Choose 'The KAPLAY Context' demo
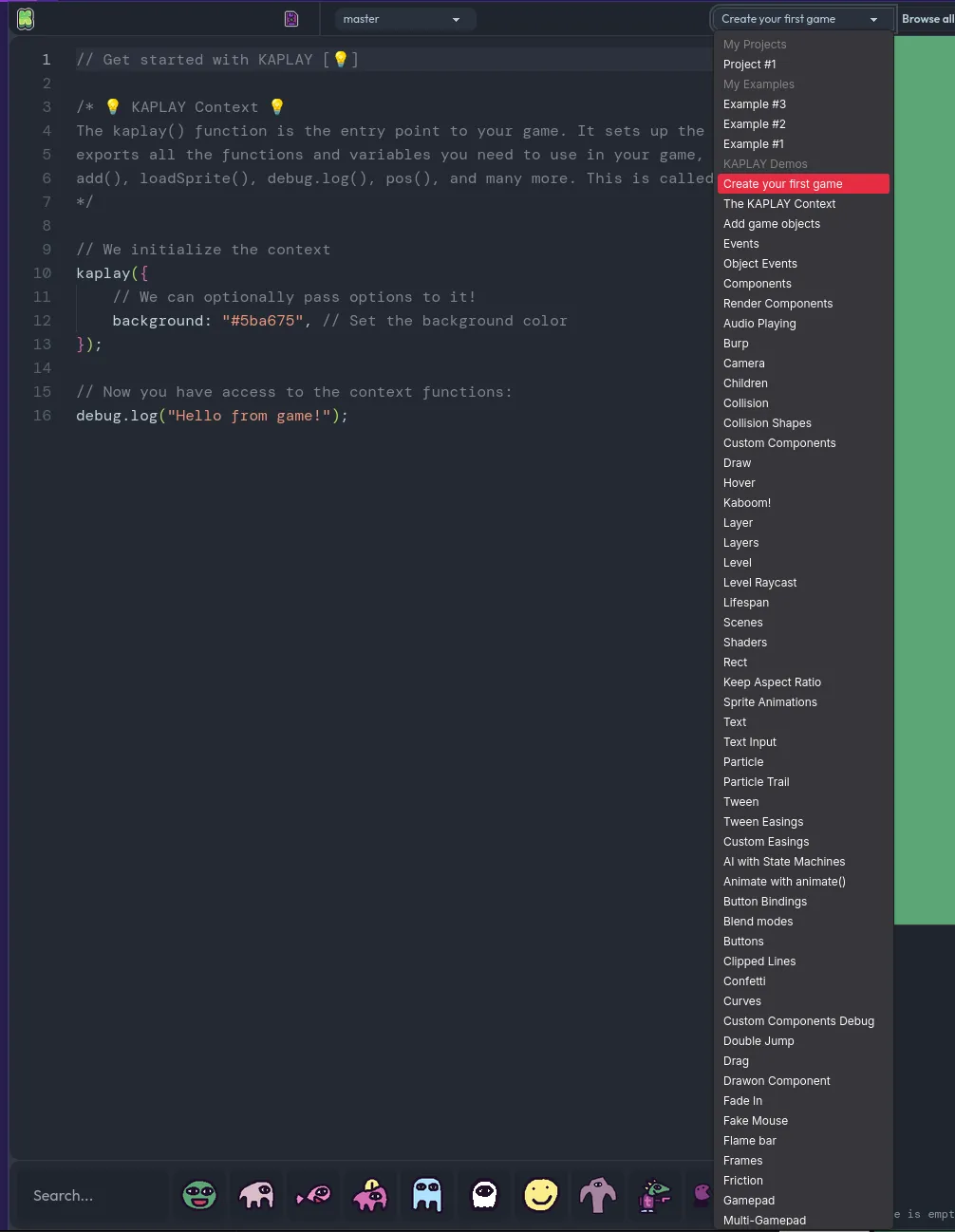Viewport: 955px width, 1232px height. (803, 204)
